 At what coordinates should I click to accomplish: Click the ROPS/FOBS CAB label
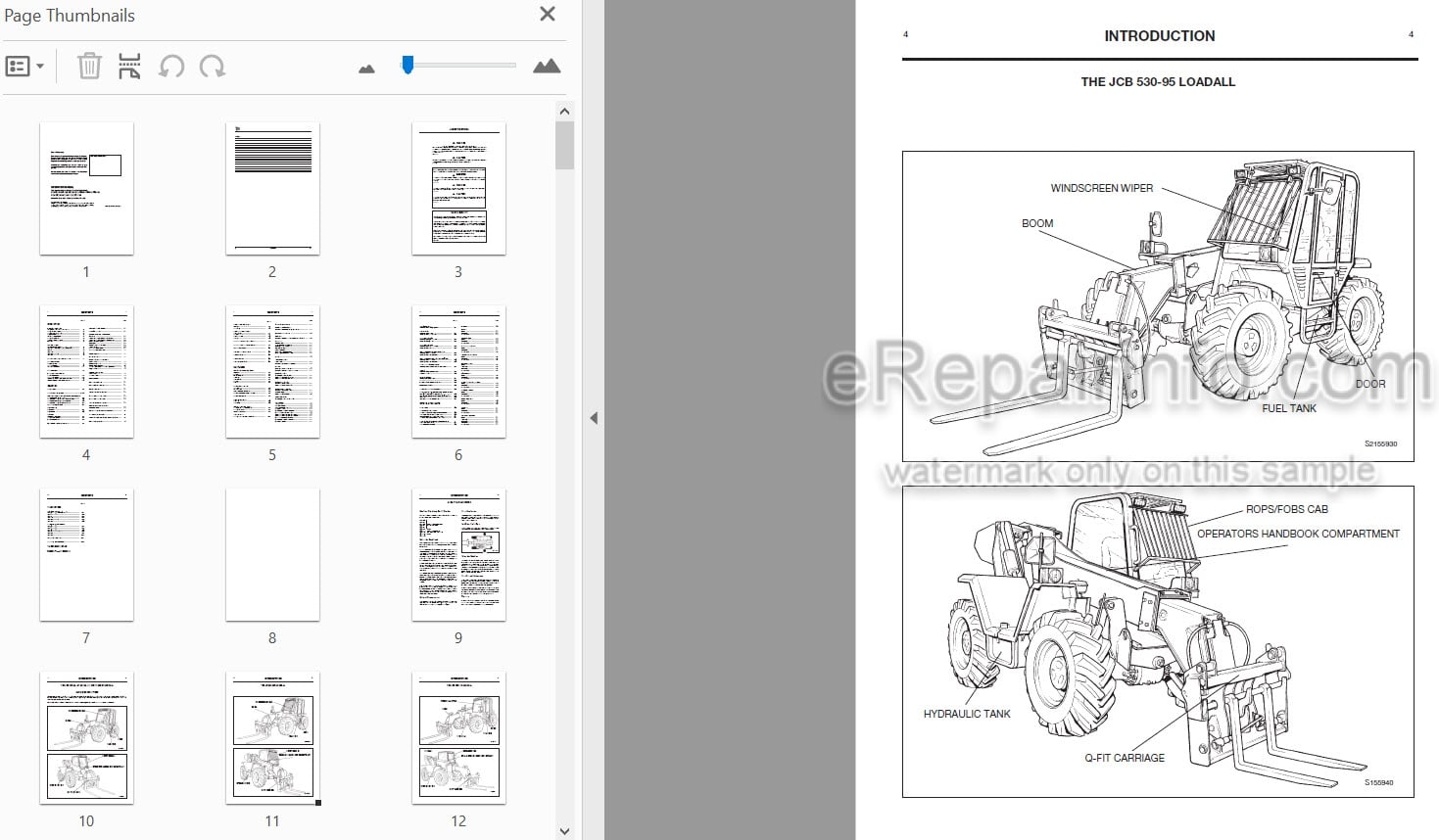coord(1287,509)
